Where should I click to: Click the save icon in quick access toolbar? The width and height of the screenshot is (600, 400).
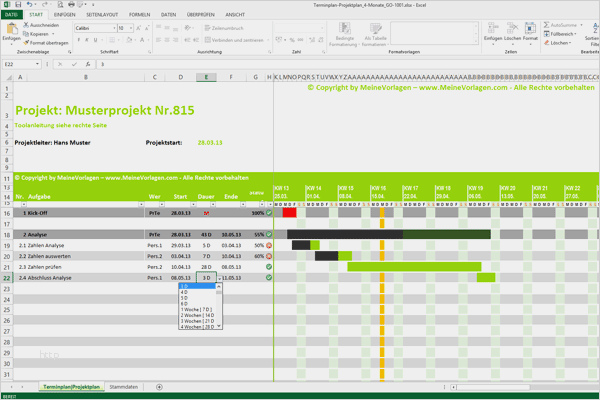pyautogui.click(x=18, y=5)
